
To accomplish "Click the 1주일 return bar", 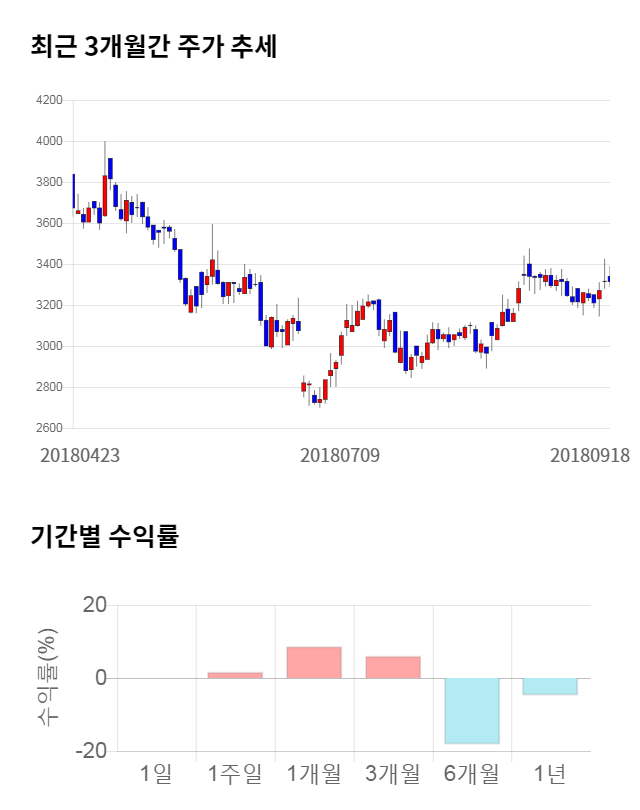I will pyautogui.click(x=235, y=675).
